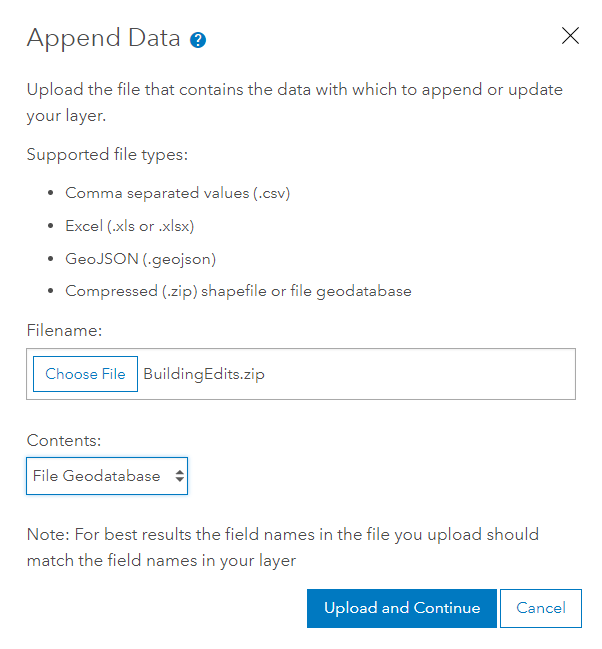
Task: Close the Append Data dialog with the X
Action: click(570, 36)
